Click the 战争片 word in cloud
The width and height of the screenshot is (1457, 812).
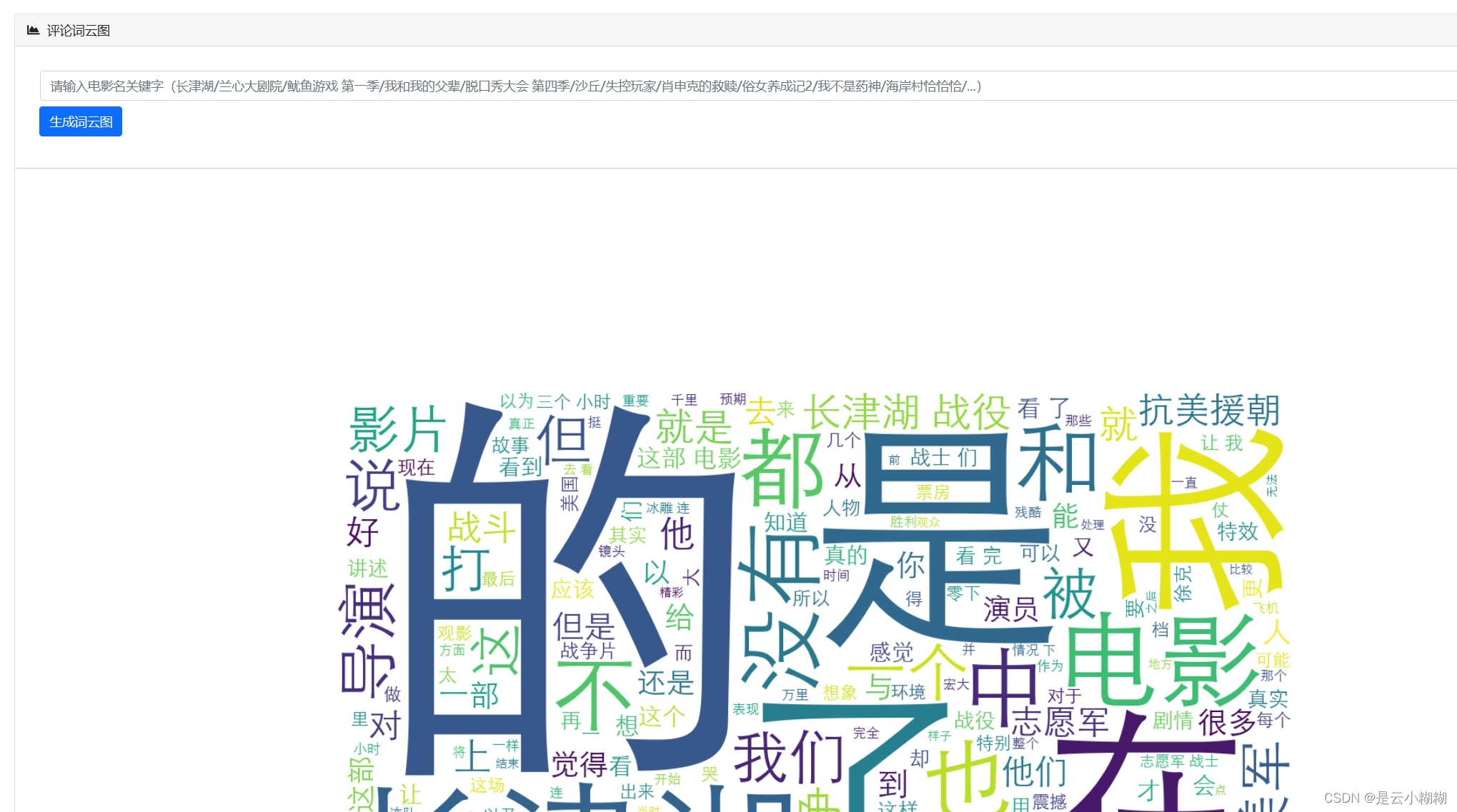(x=587, y=651)
